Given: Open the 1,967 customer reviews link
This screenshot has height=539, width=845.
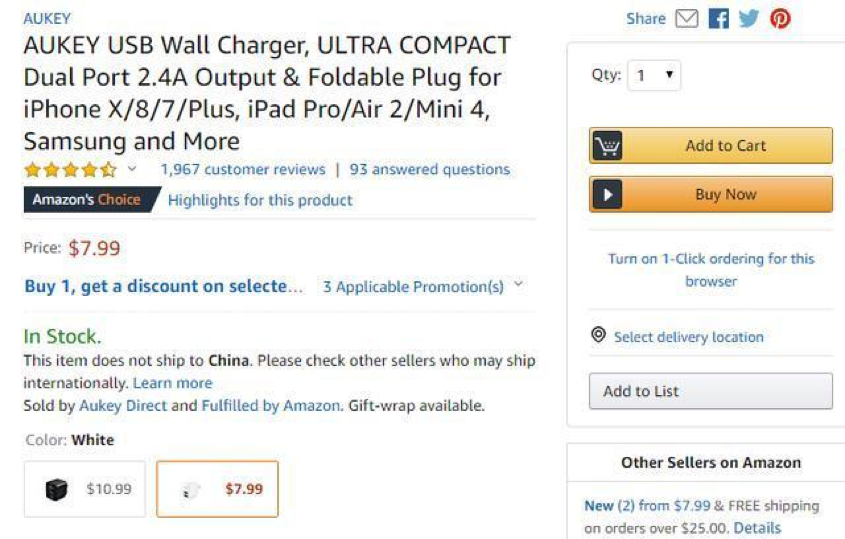Looking at the screenshot, I should tap(242, 170).
